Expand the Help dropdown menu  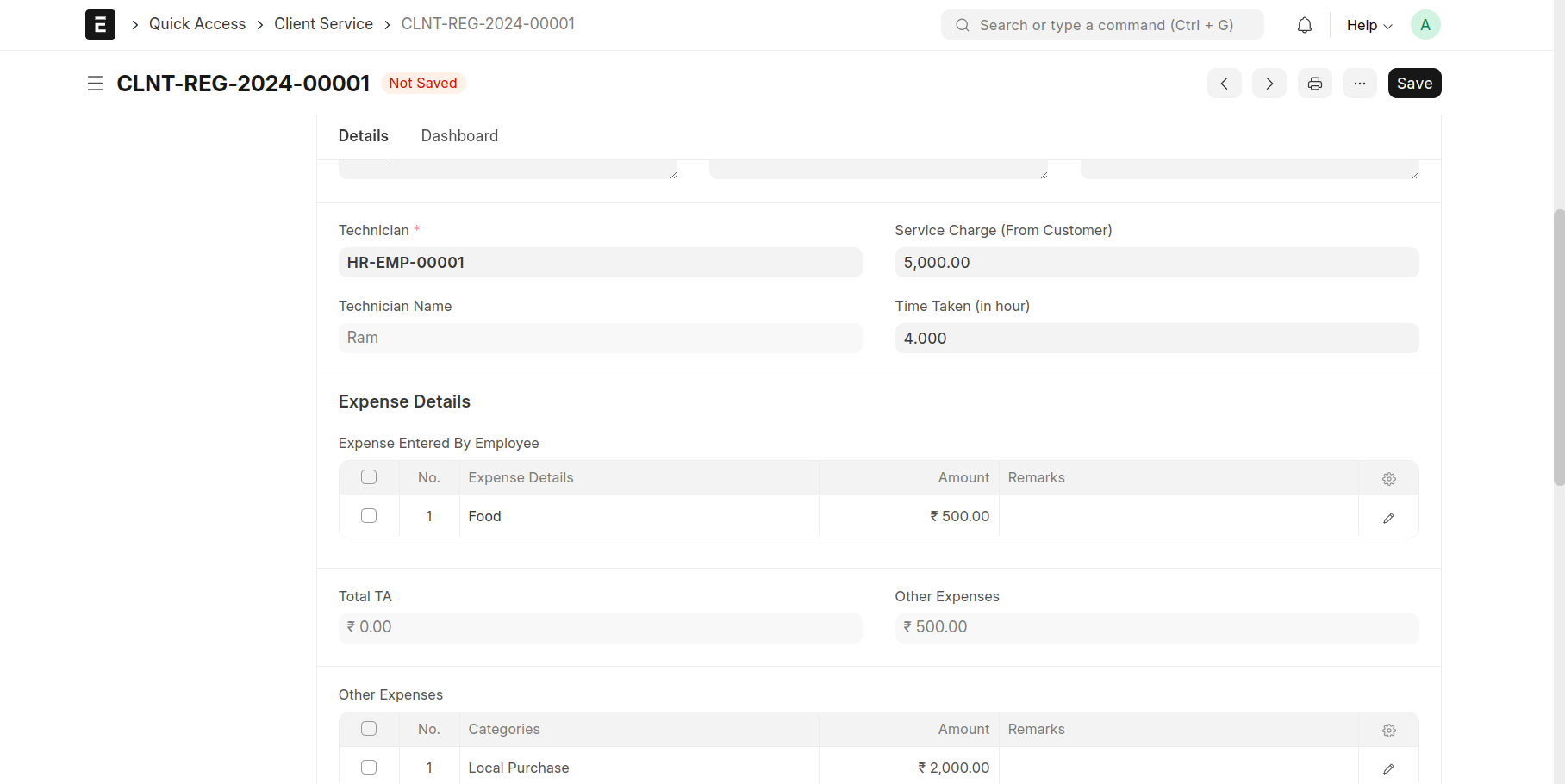pos(1369,25)
